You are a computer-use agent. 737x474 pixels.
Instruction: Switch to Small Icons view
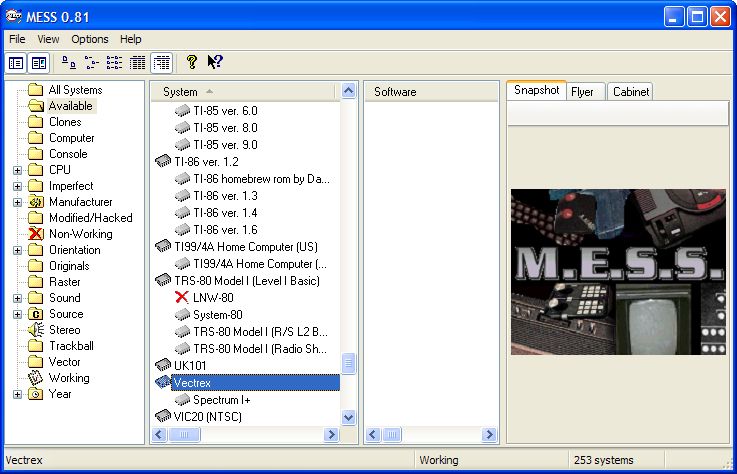(x=92, y=63)
